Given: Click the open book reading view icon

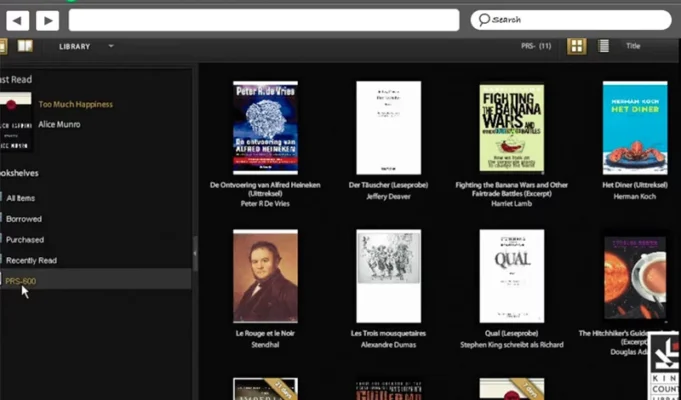Looking at the screenshot, I should [25, 46].
